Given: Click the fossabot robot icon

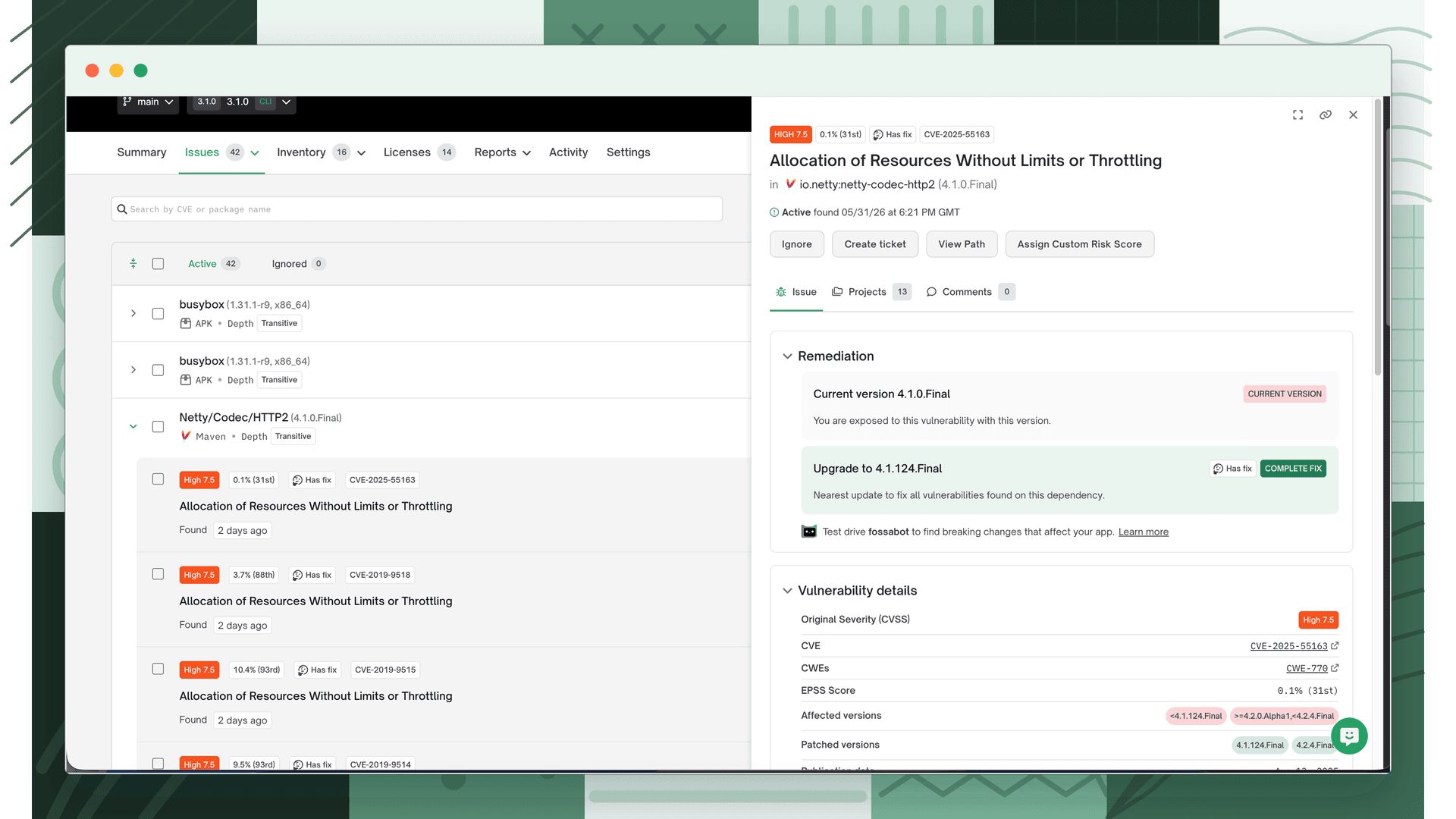Looking at the screenshot, I should (x=809, y=532).
